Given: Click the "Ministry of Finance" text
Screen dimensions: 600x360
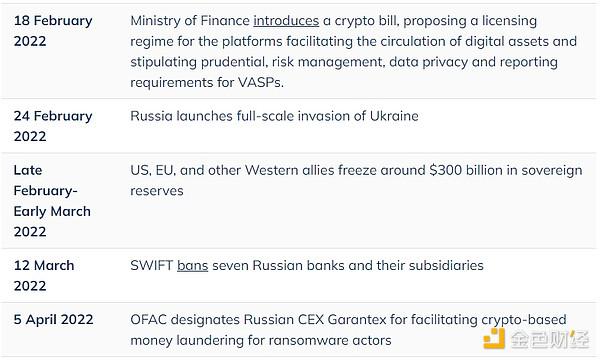Looking at the screenshot, I should (x=190, y=21).
